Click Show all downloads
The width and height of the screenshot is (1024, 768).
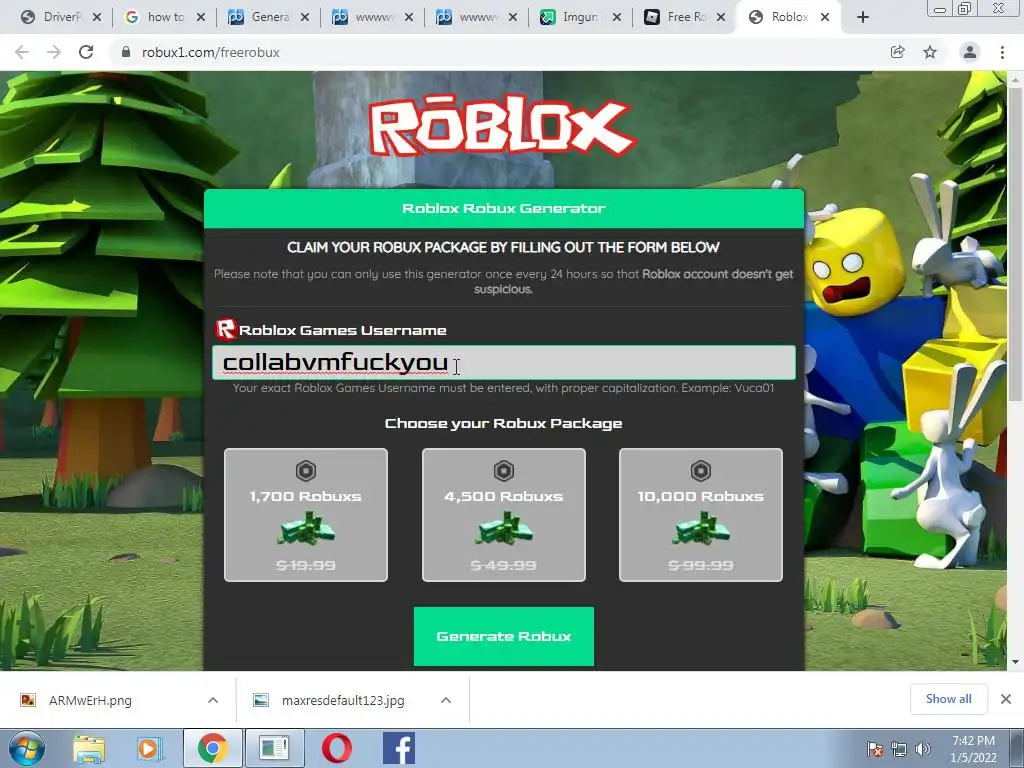point(948,699)
